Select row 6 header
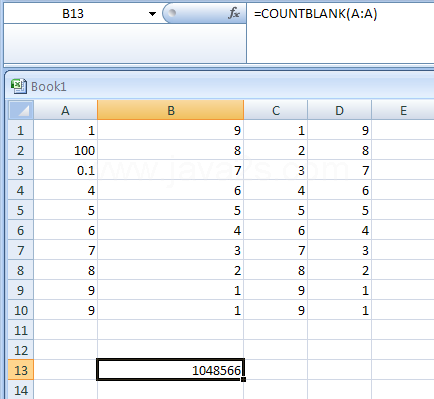The width and height of the screenshot is (434, 399). [21, 230]
